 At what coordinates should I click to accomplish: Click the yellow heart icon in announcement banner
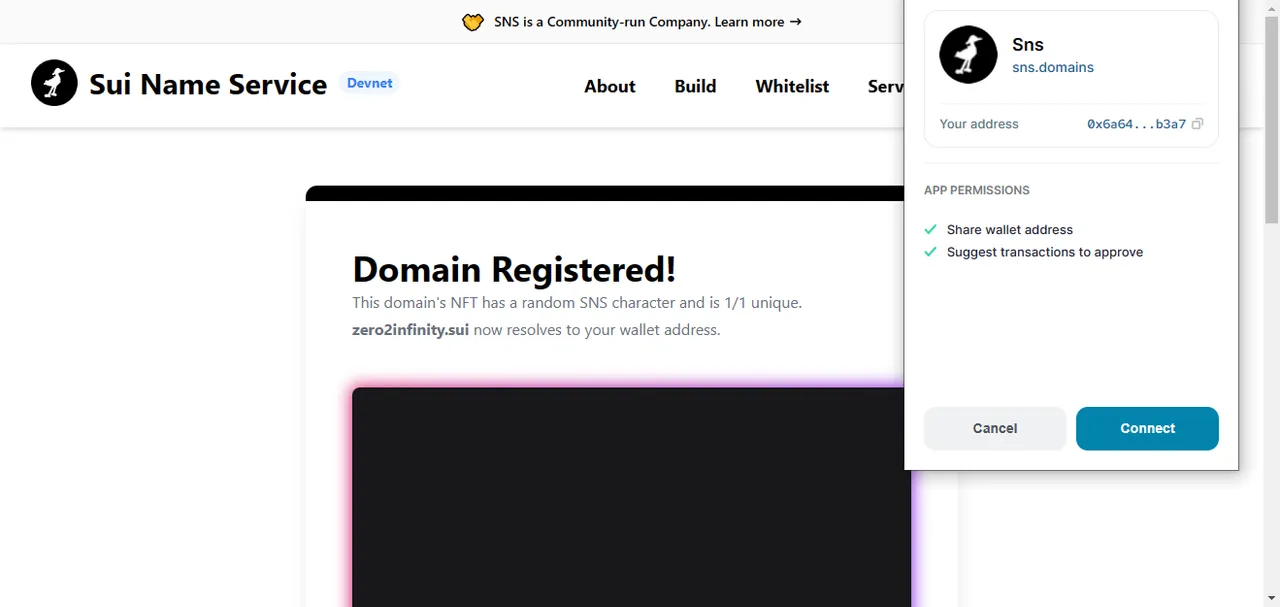click(473, 22)
